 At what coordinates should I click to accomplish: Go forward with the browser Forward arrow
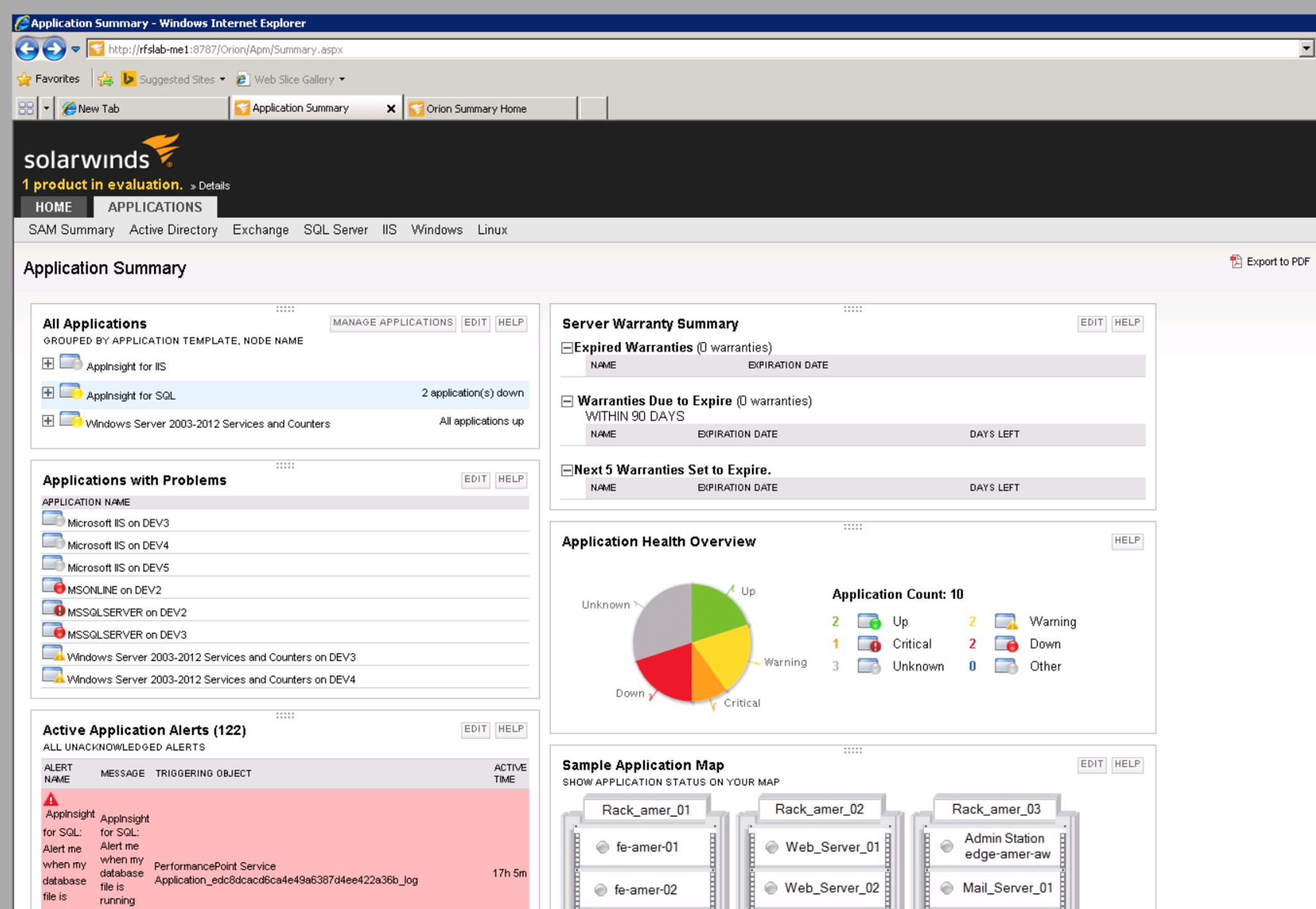tap(54, 49)
